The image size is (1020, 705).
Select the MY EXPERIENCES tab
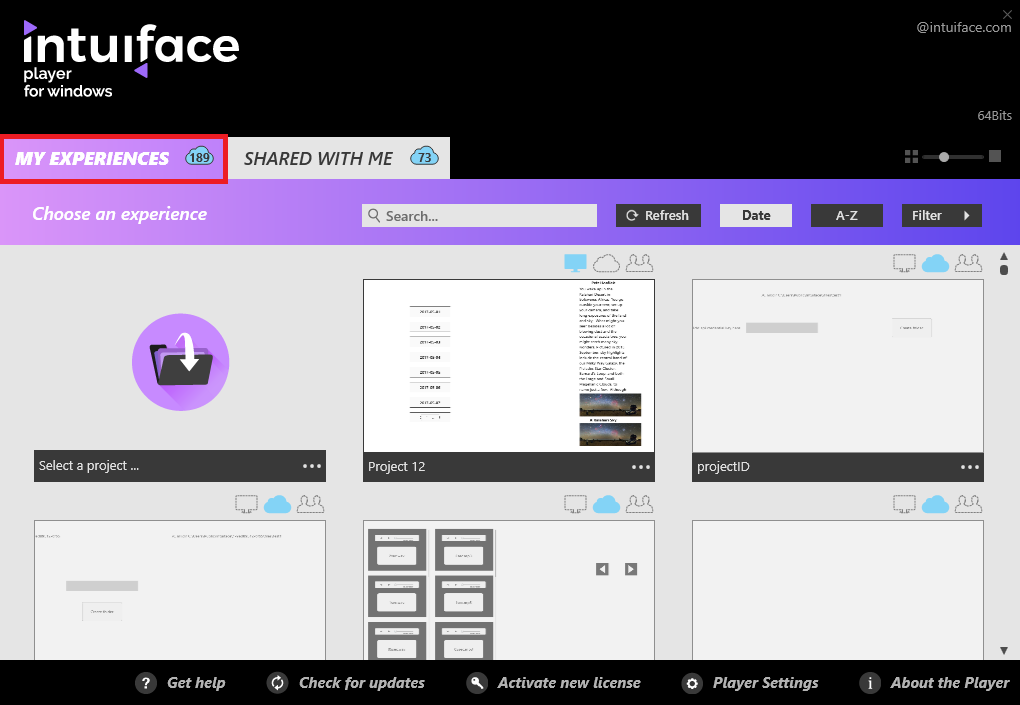coord(114,159)
